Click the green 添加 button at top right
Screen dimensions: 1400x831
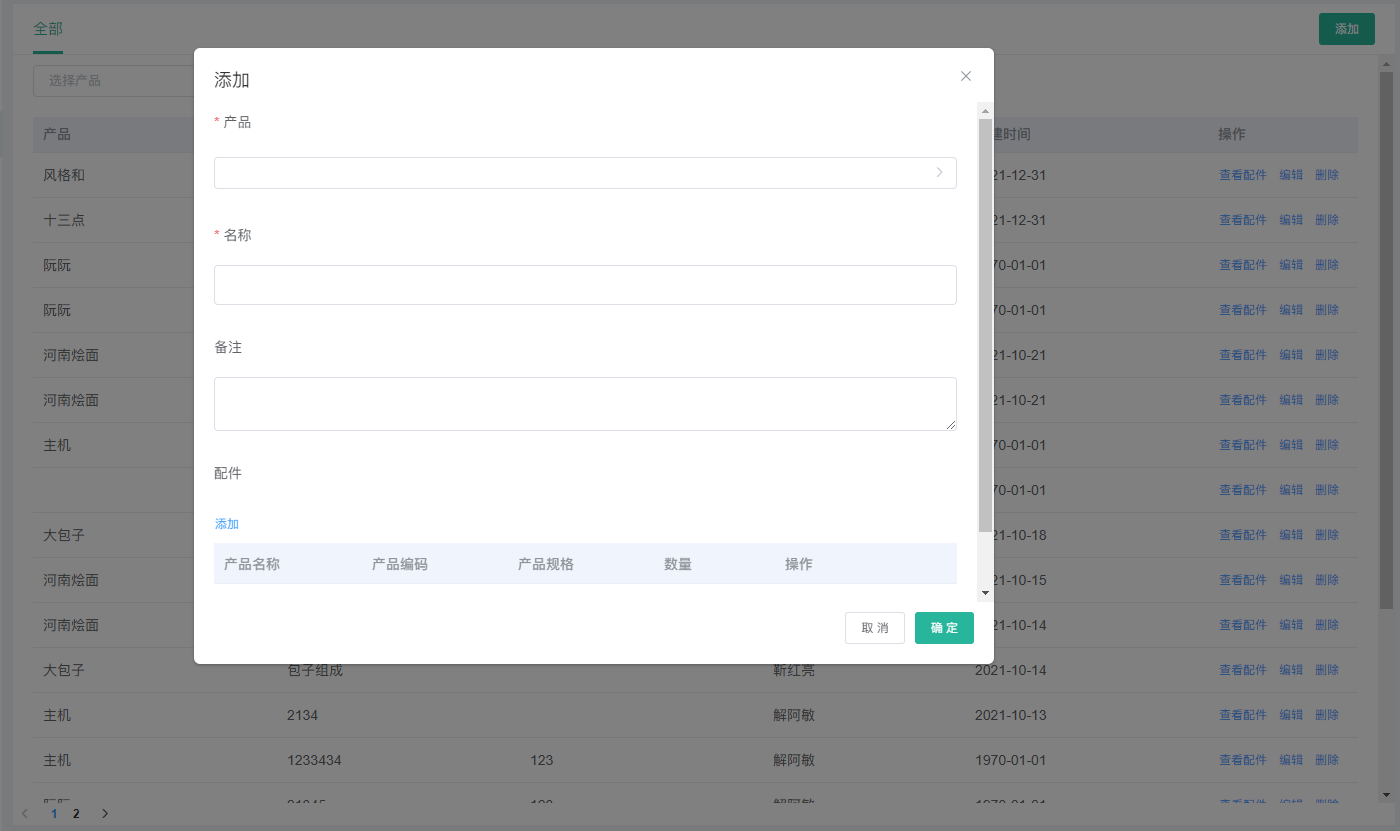point(1347,29)
